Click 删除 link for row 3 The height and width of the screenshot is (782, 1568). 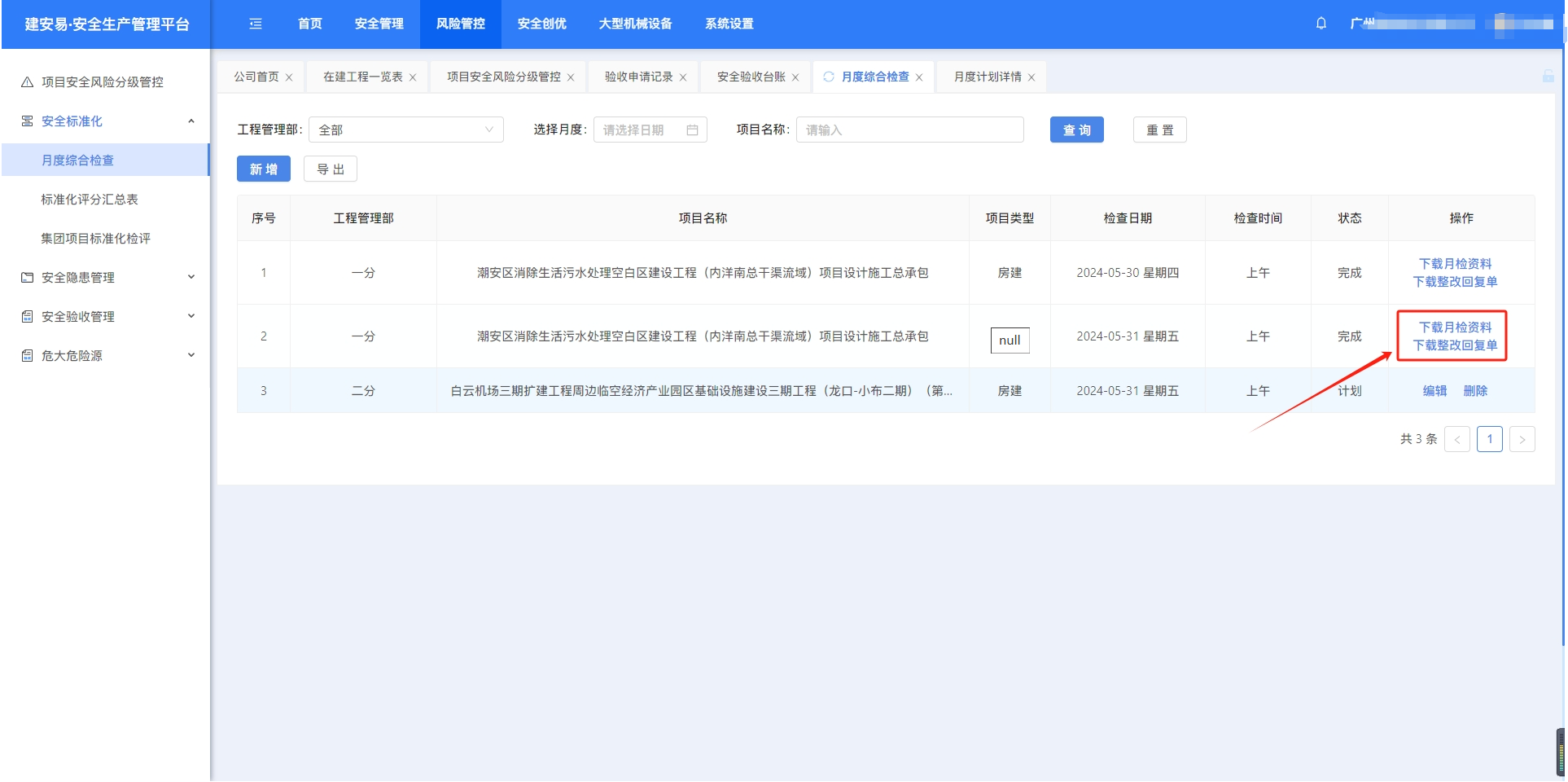pyautogui.click(x=1475, y=391)
